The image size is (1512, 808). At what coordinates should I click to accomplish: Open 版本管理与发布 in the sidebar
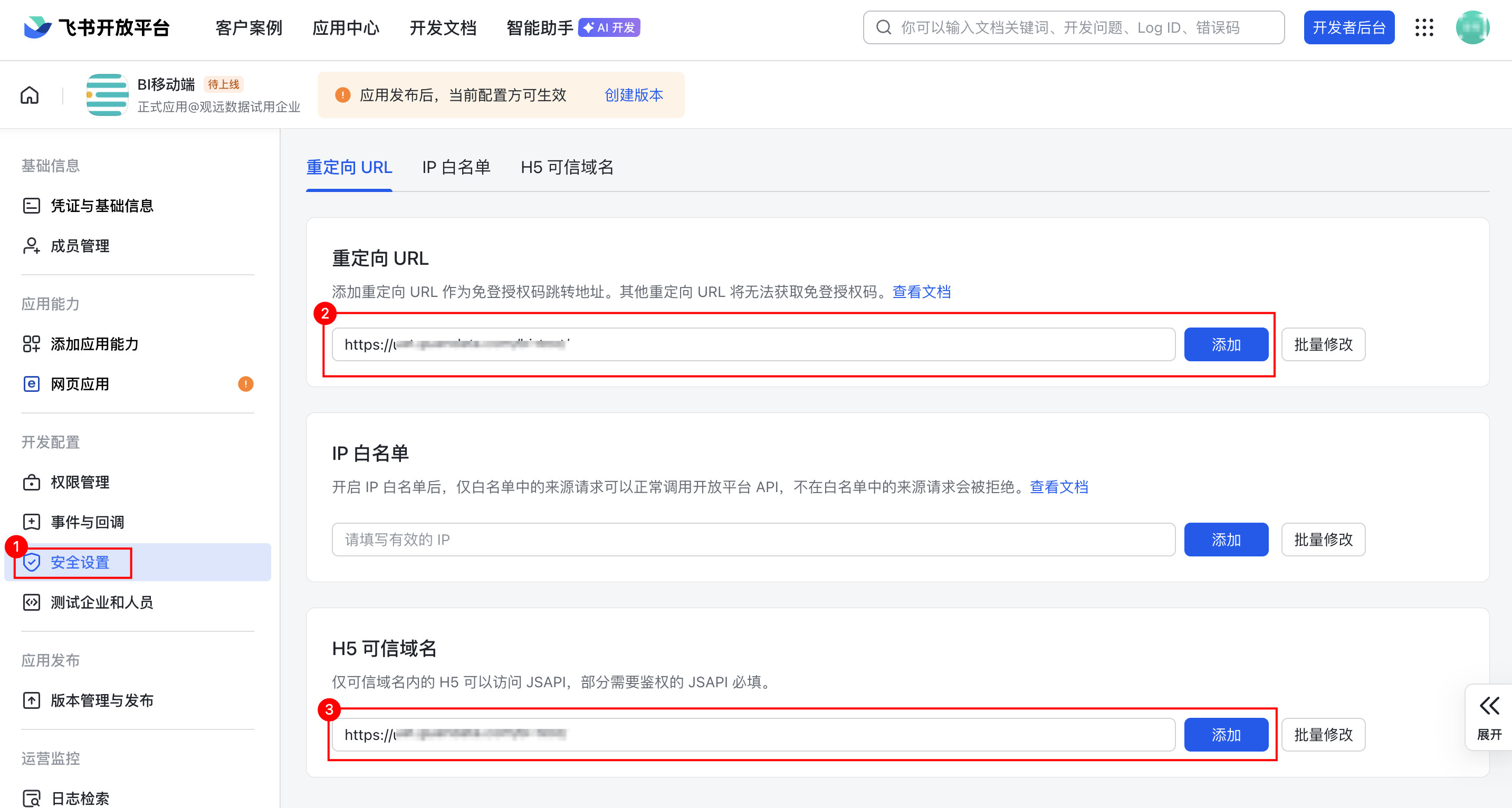pyautogui.click(x=101, y=700)
